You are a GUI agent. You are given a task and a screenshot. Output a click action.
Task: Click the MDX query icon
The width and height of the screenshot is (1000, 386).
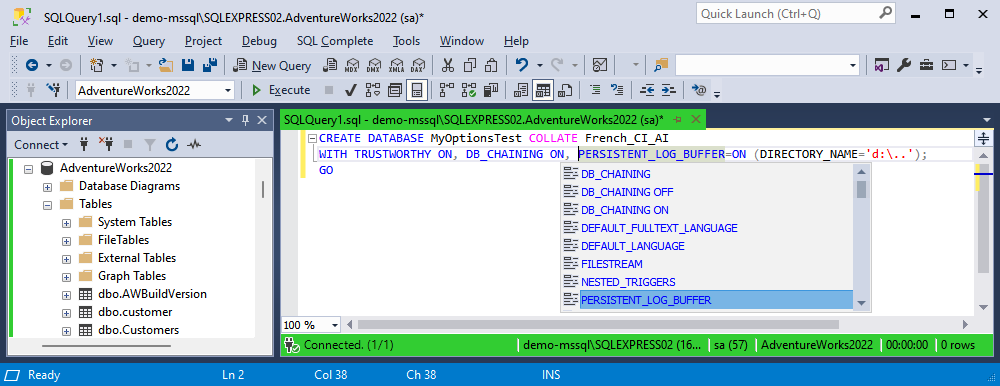352,65
